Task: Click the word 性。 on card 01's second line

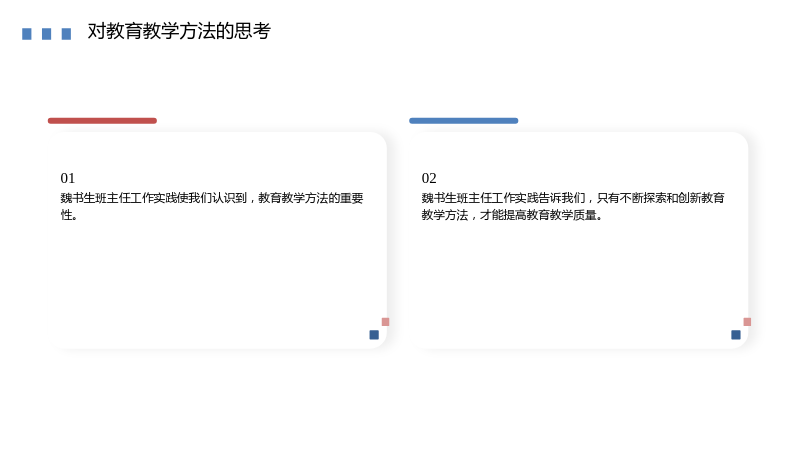Action: click(x=69, y=215)
